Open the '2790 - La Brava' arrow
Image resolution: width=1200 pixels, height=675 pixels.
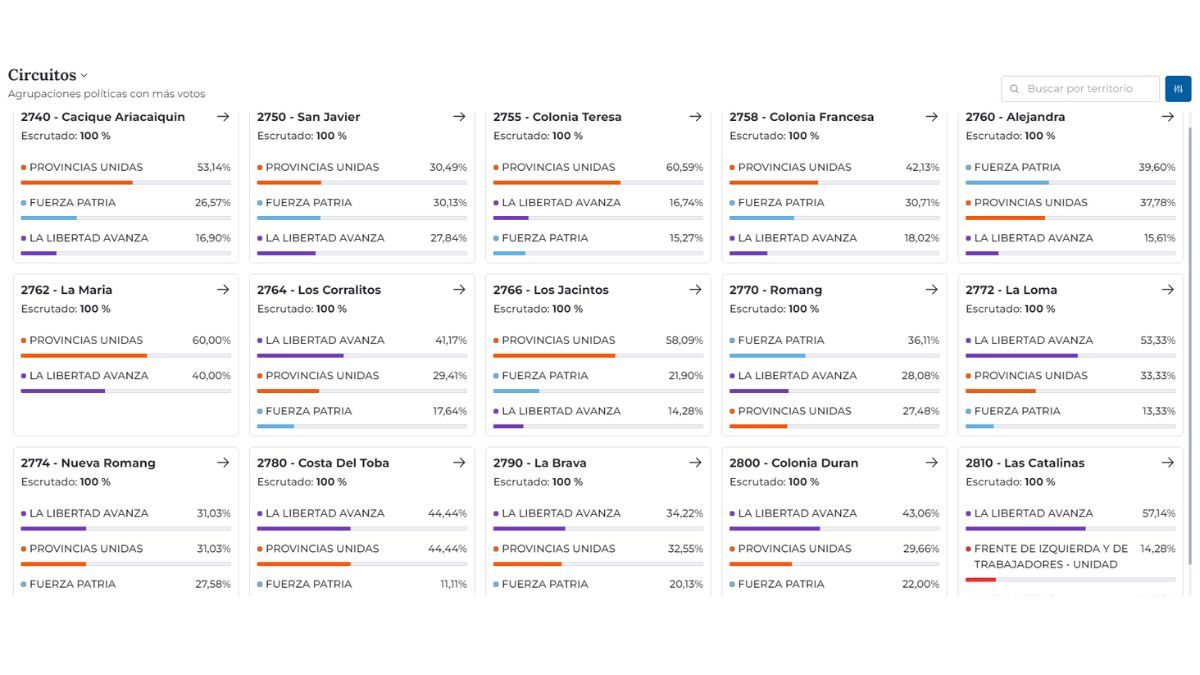(x=695, y=463)
